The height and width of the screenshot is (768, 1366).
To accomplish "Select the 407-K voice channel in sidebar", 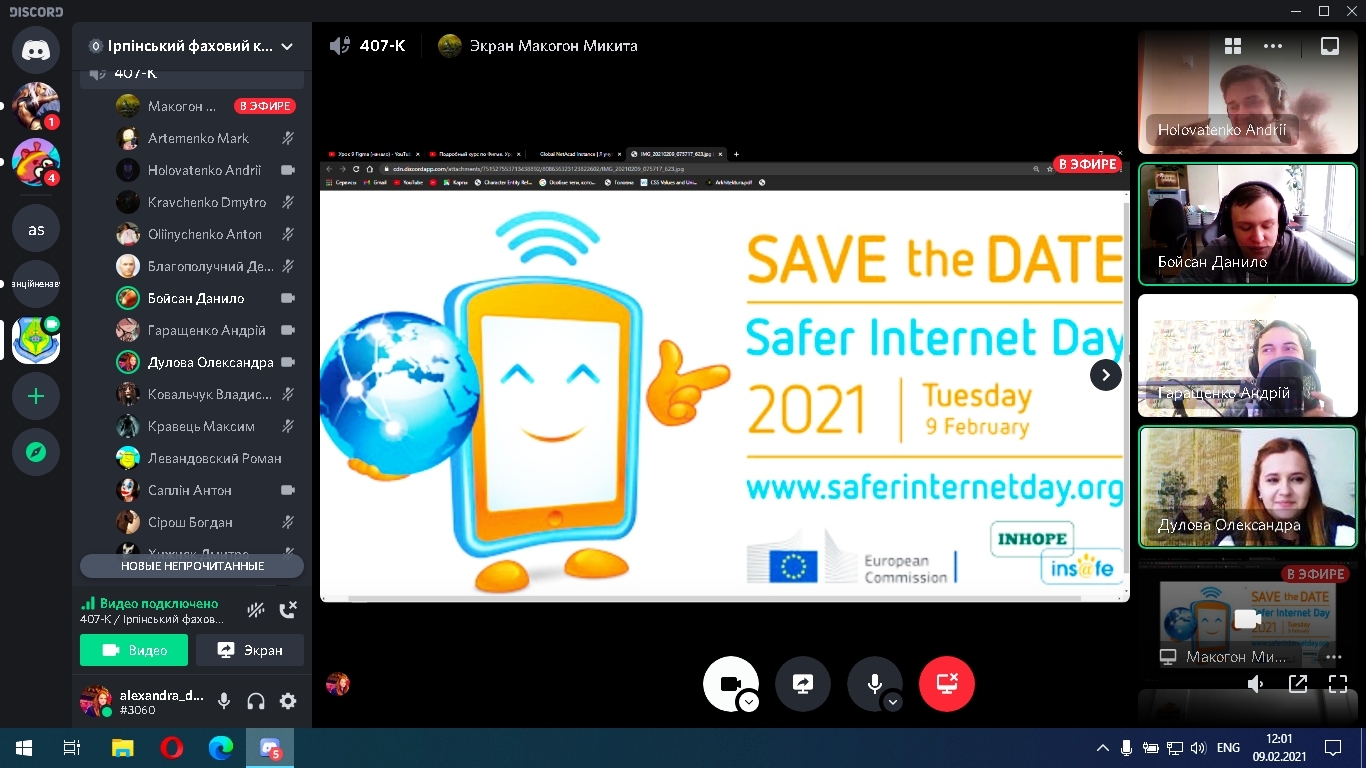I will coord(192,74).
